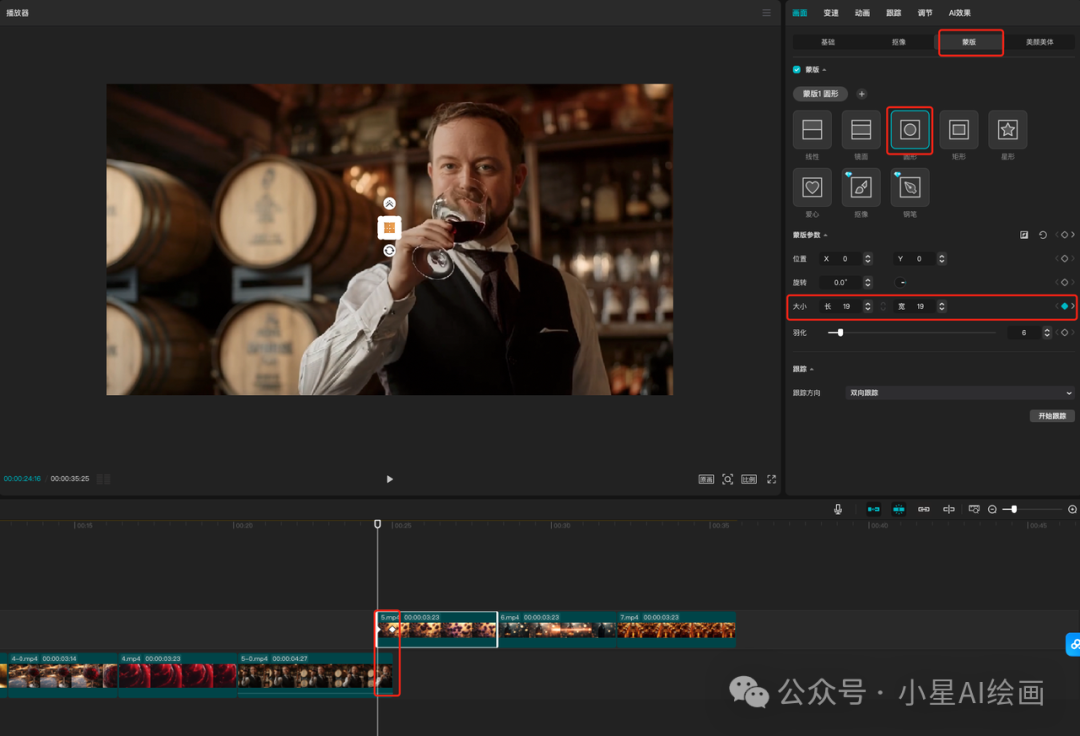Image resolution: width=1080 pixels, height=736 pixels.
Task: Switch to the 动画 animation tab
Action: click(862, 13)
